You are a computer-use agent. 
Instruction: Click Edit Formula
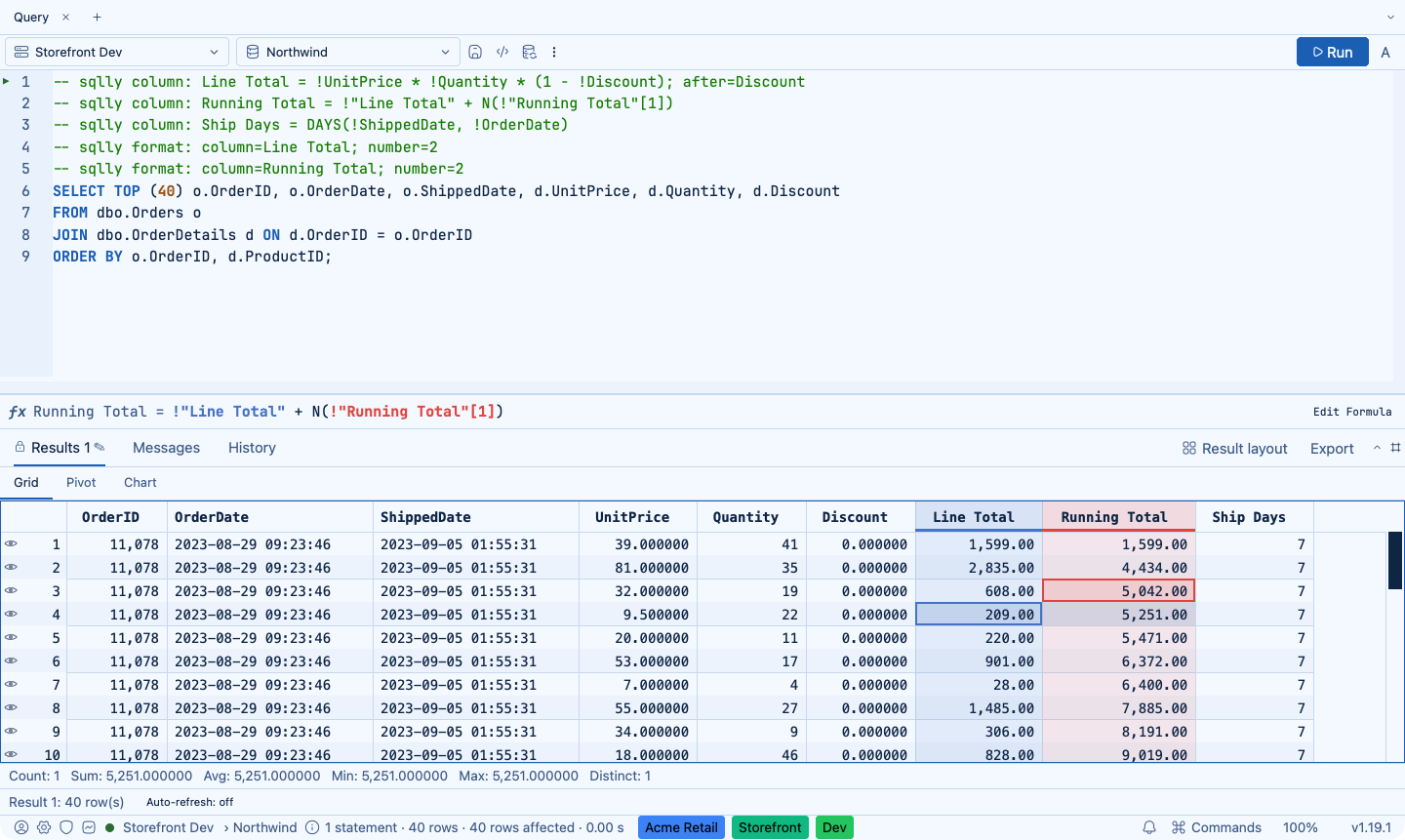pos(1352,412)
